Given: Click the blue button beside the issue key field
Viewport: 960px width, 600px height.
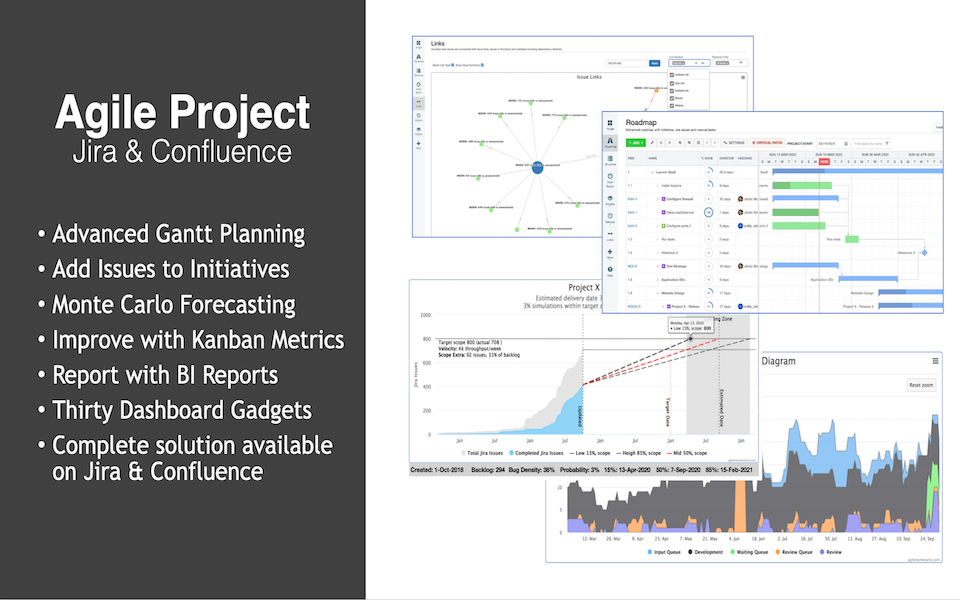Looking at the screenshot, I should point(654,63).
